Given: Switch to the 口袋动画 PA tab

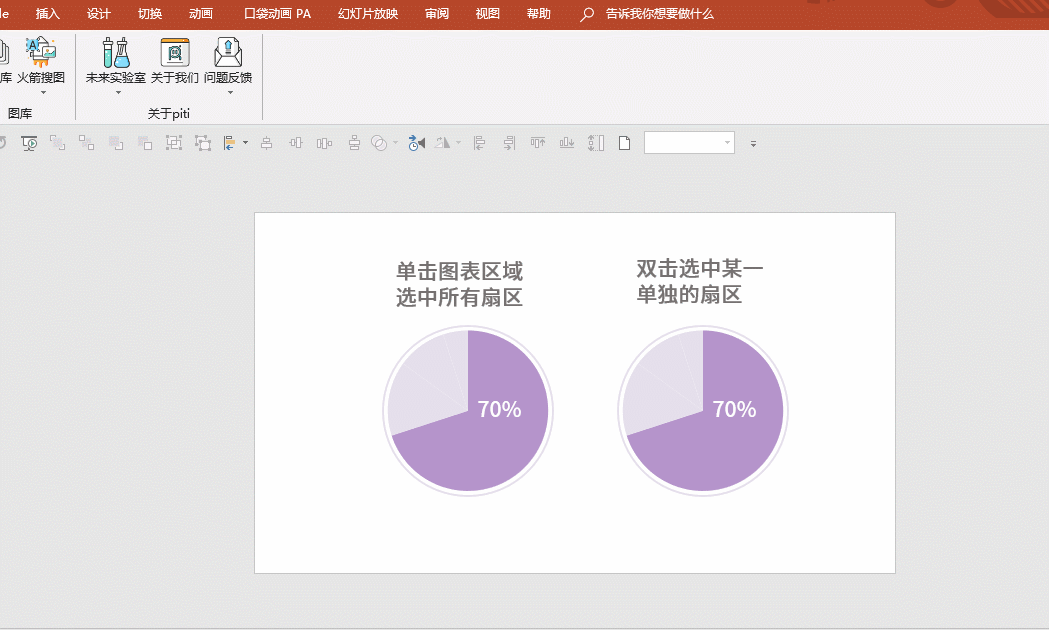Looking at the screenshot, I should (x=277, y=13).
